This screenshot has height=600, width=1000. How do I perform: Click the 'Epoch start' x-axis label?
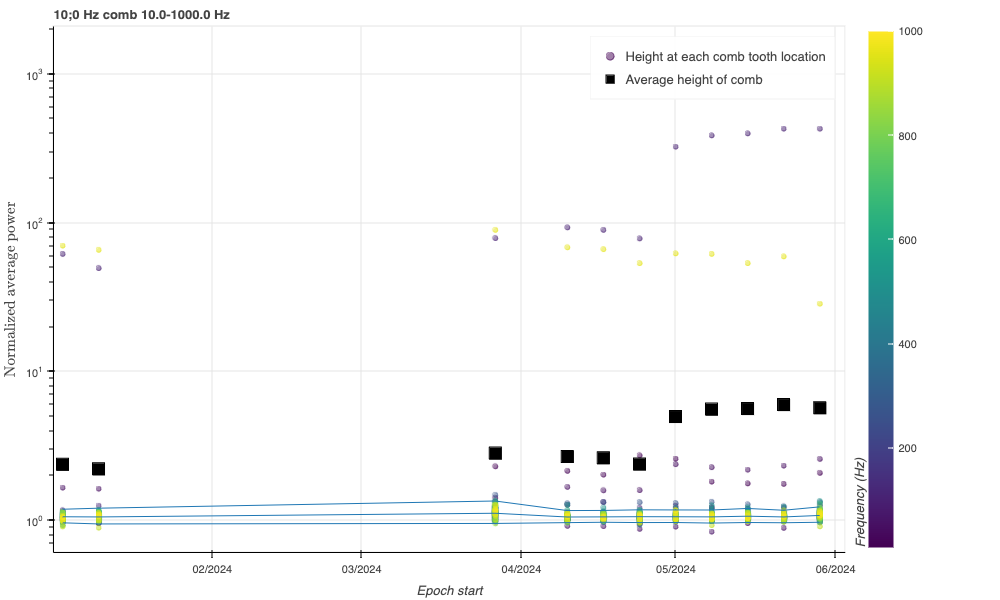point(450,590)
